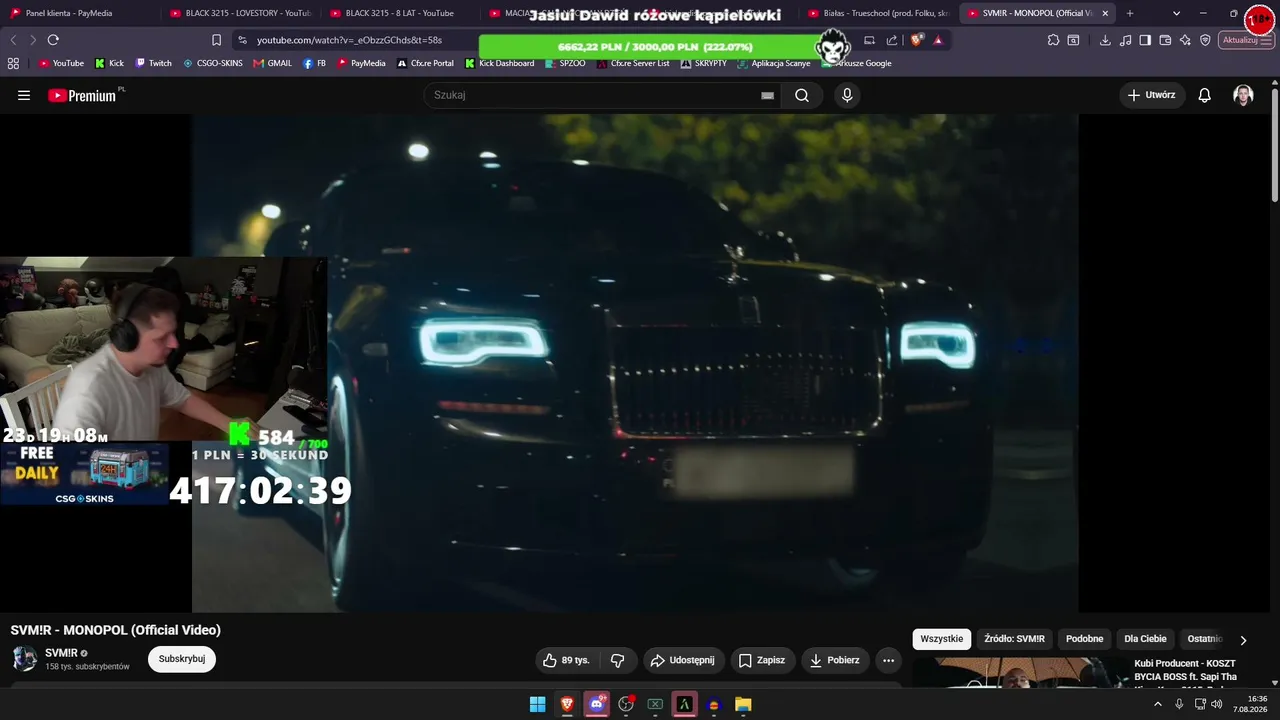1280x720 pixels.
Task: Open the Windows Start menu
Action: (537, 704)
